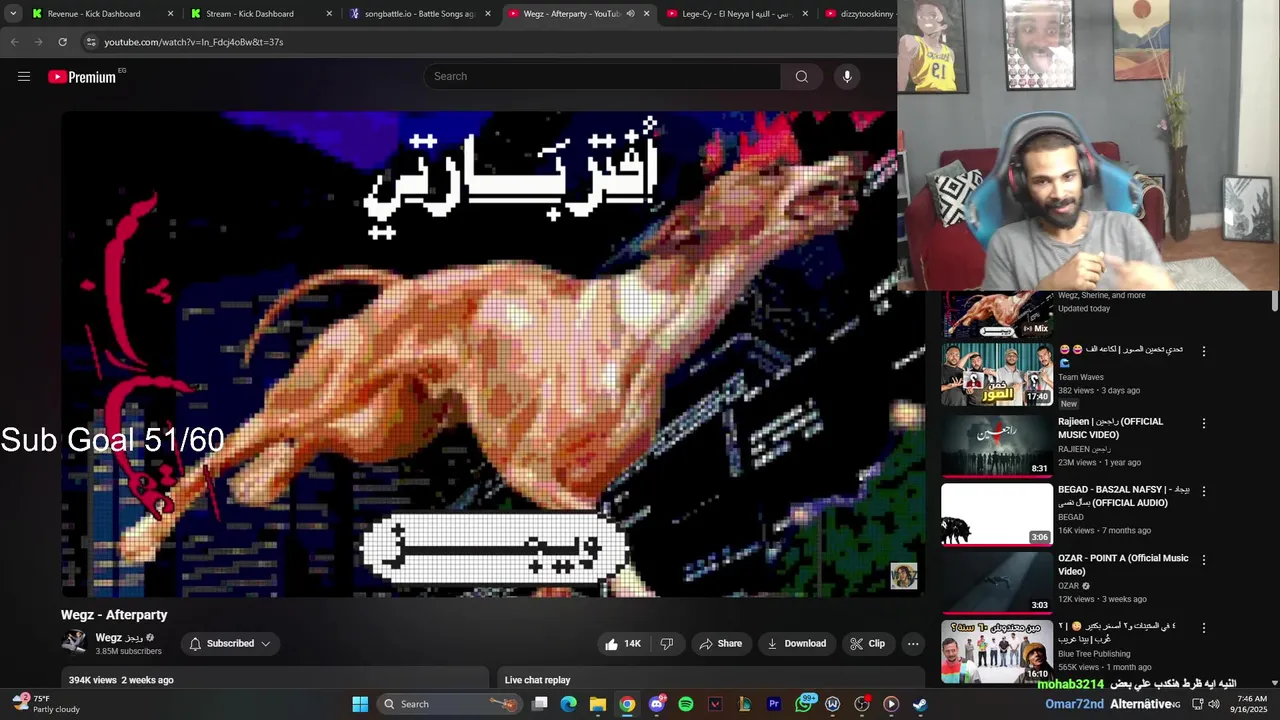Download the Afterparty video
The width and height of the screenshot is (1280, 720).
(x=796, y=644)
